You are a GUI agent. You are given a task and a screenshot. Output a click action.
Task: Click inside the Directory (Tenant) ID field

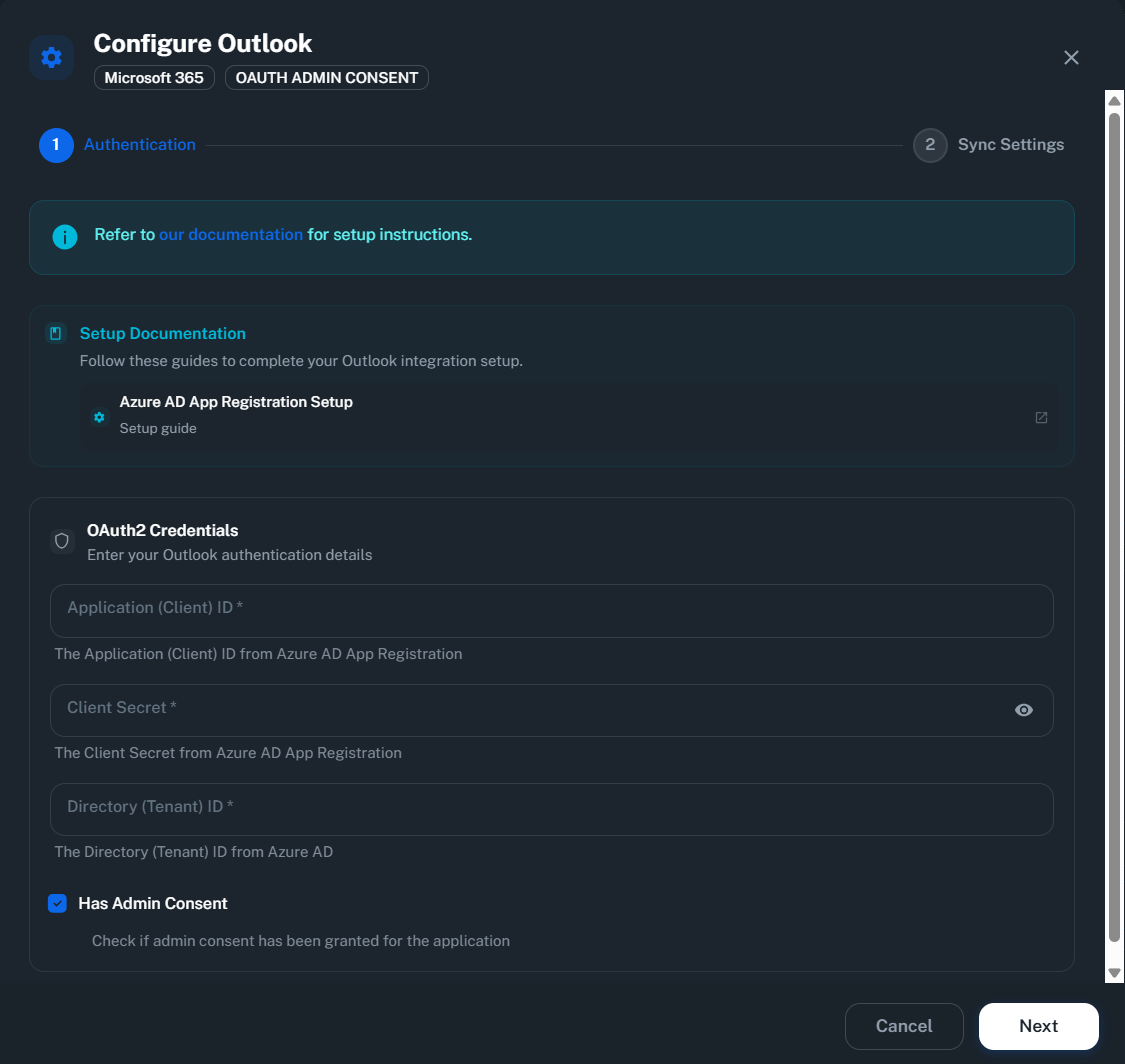point(550,809)
